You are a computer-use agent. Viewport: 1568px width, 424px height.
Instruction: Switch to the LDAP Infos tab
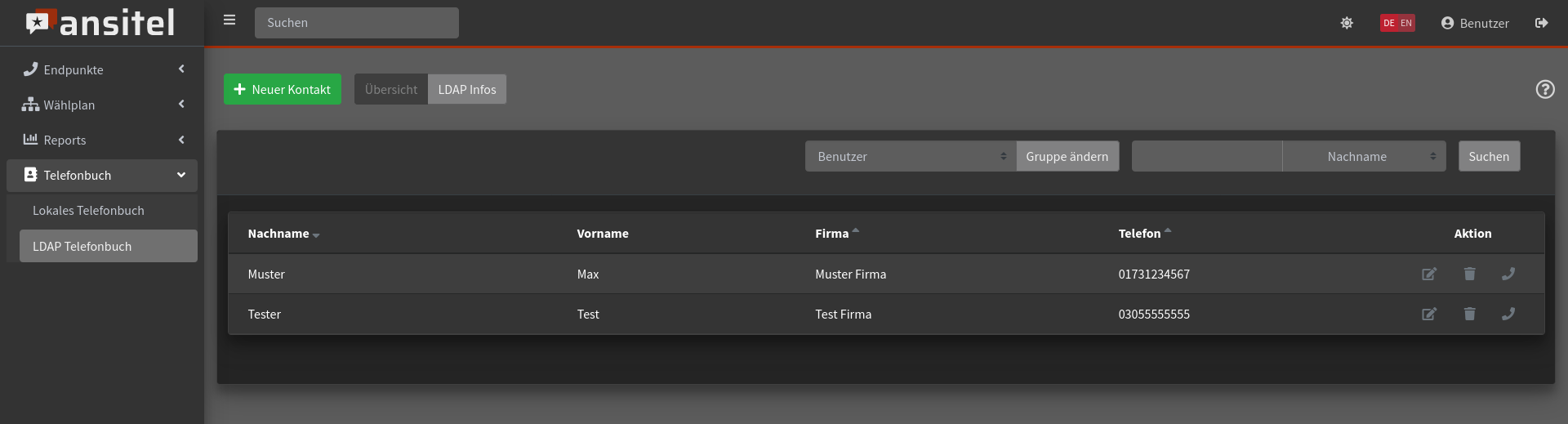466,90
